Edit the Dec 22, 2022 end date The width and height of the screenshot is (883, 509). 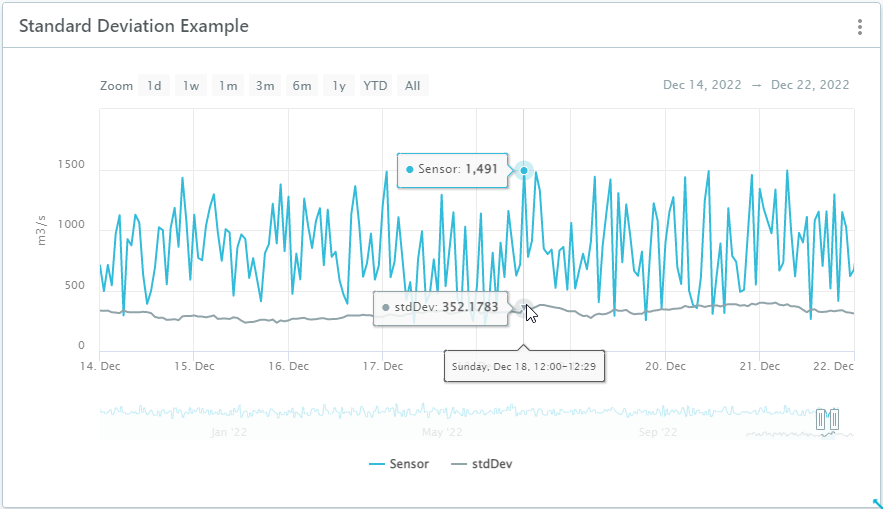[x=810, y=85]
